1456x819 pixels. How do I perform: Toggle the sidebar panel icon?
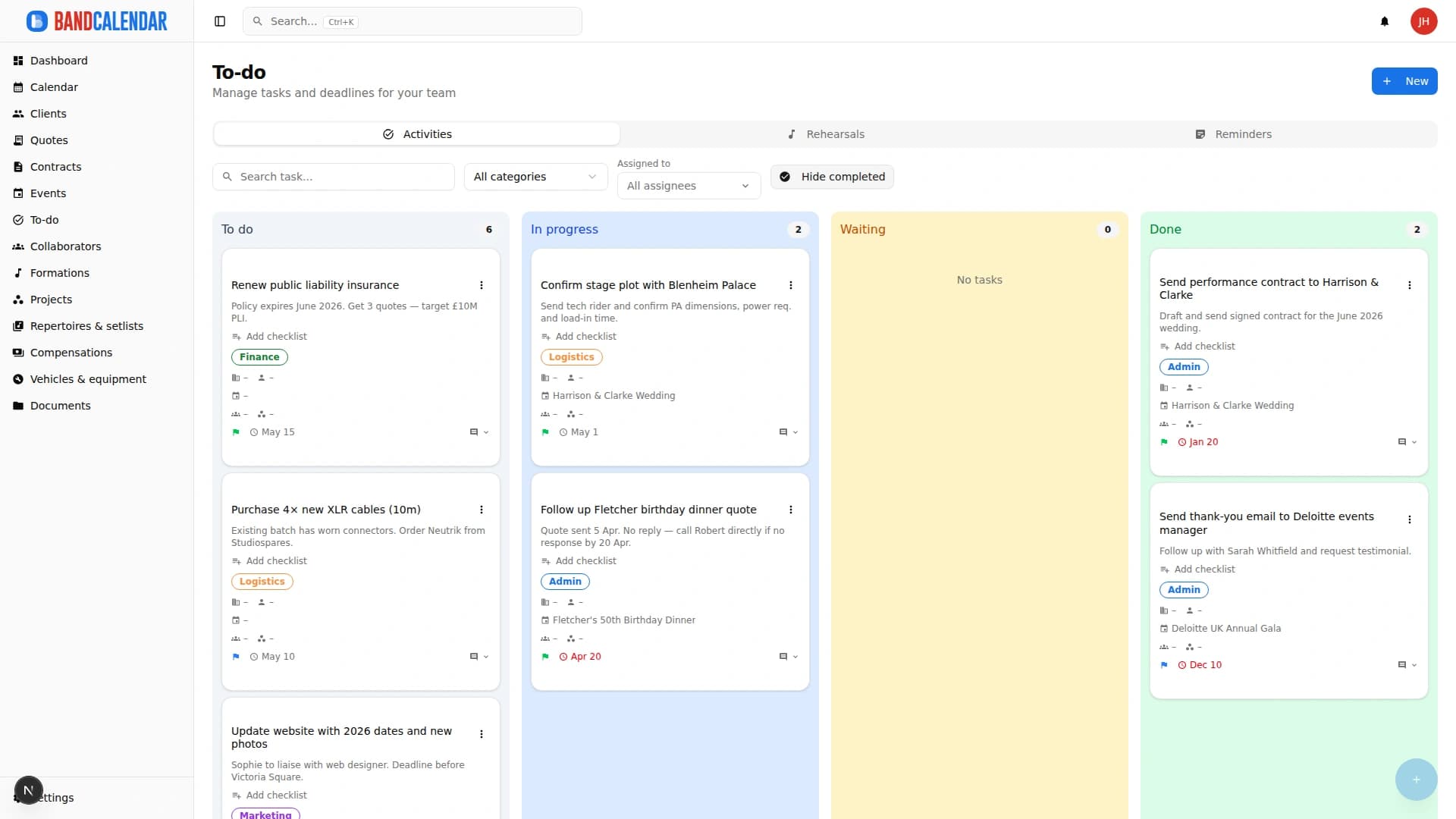[x=220, y=21]
